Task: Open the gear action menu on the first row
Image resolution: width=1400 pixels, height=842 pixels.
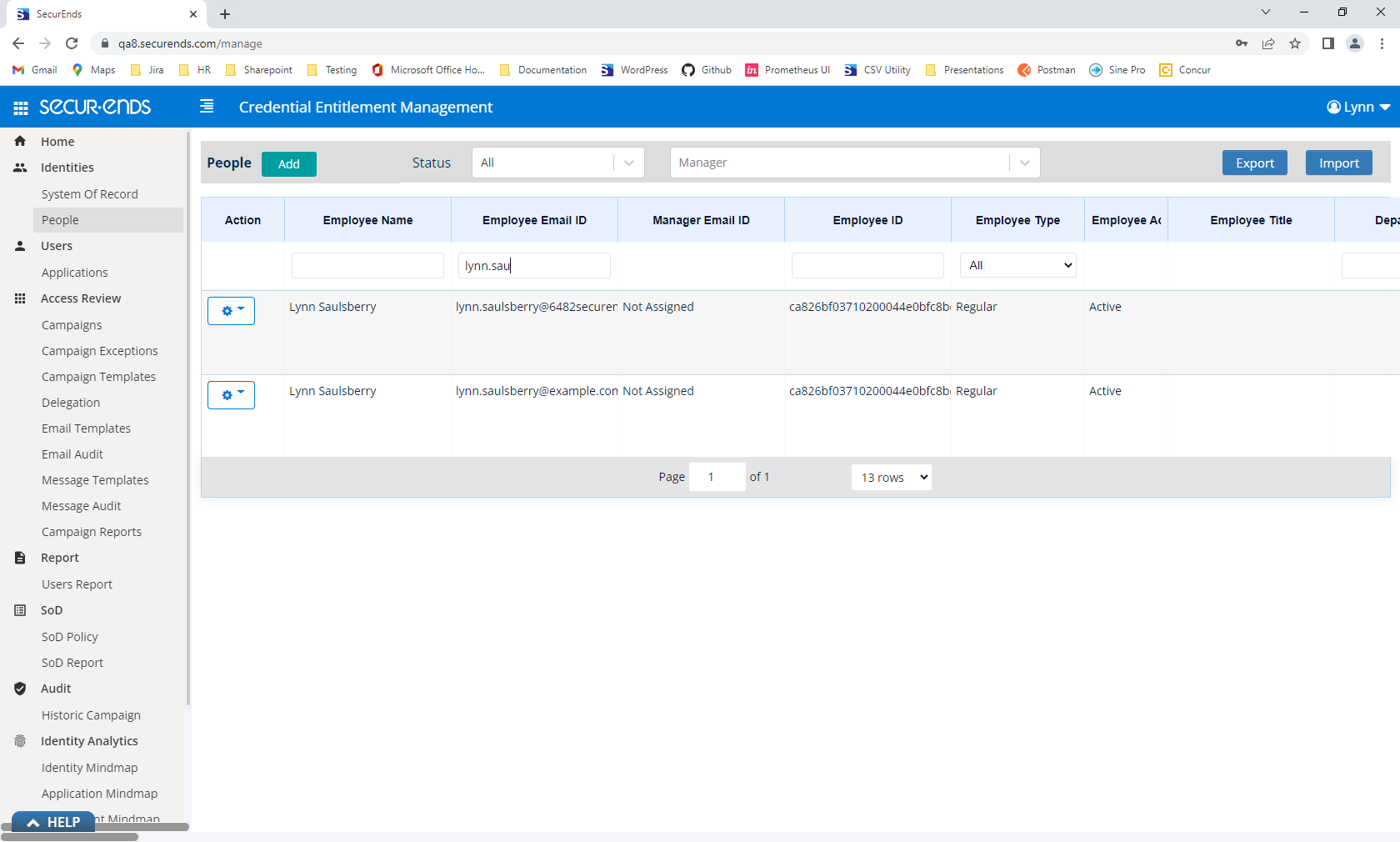Action: click(231, 310)
